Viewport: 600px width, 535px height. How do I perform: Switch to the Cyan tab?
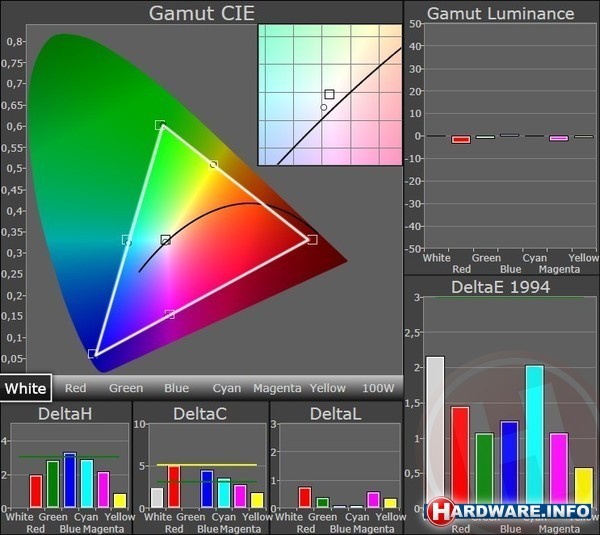tap(227, 388)
